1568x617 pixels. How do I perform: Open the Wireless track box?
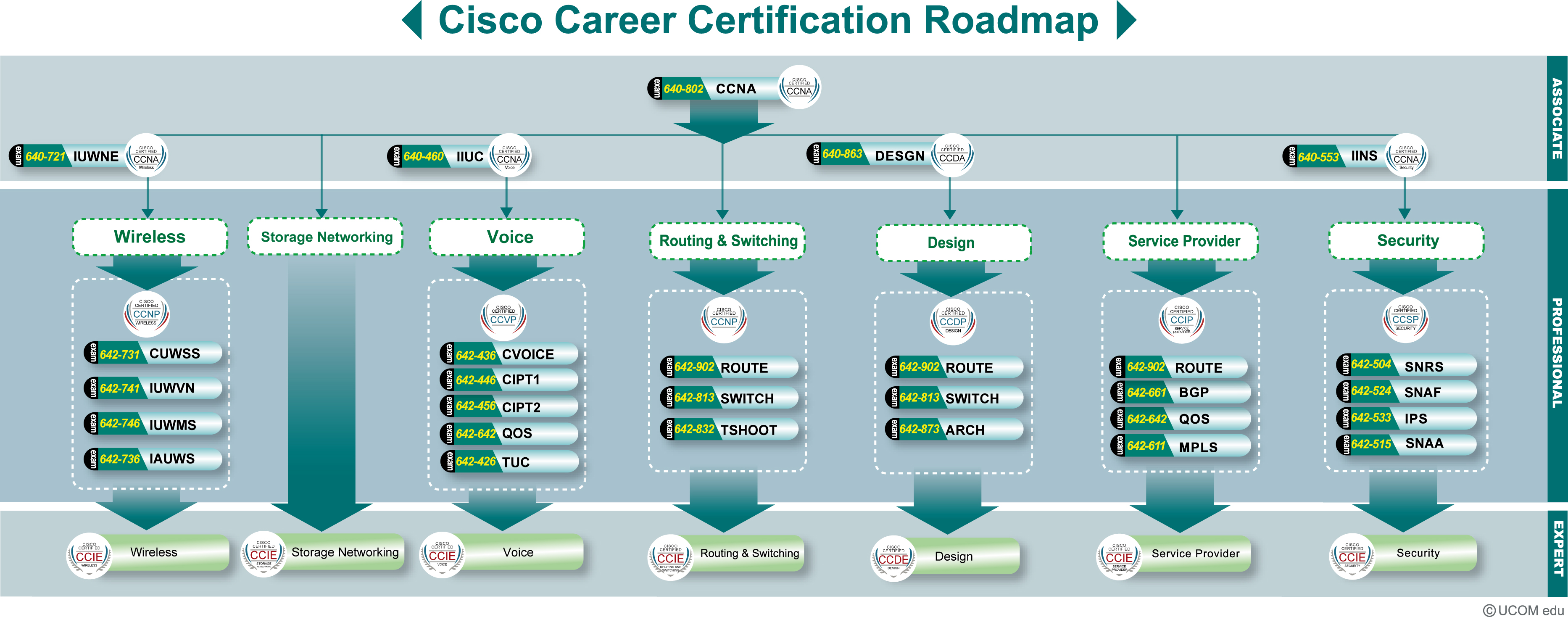coord(150,237)
